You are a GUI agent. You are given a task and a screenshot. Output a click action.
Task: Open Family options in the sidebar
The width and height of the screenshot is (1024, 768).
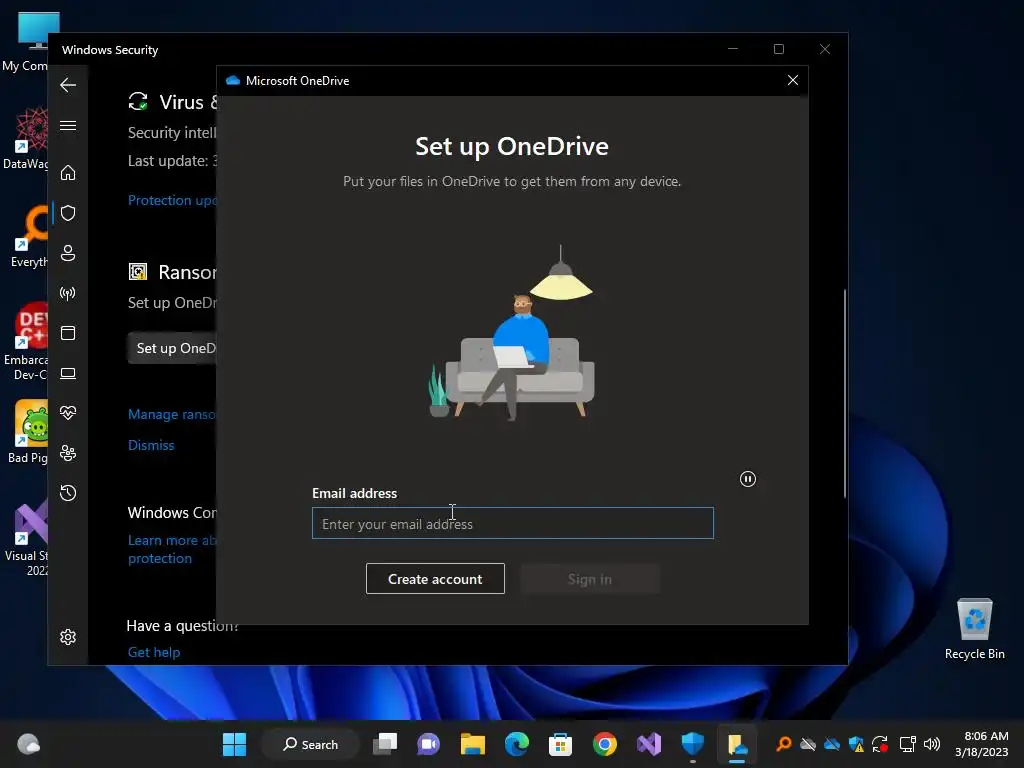[68, 453]
